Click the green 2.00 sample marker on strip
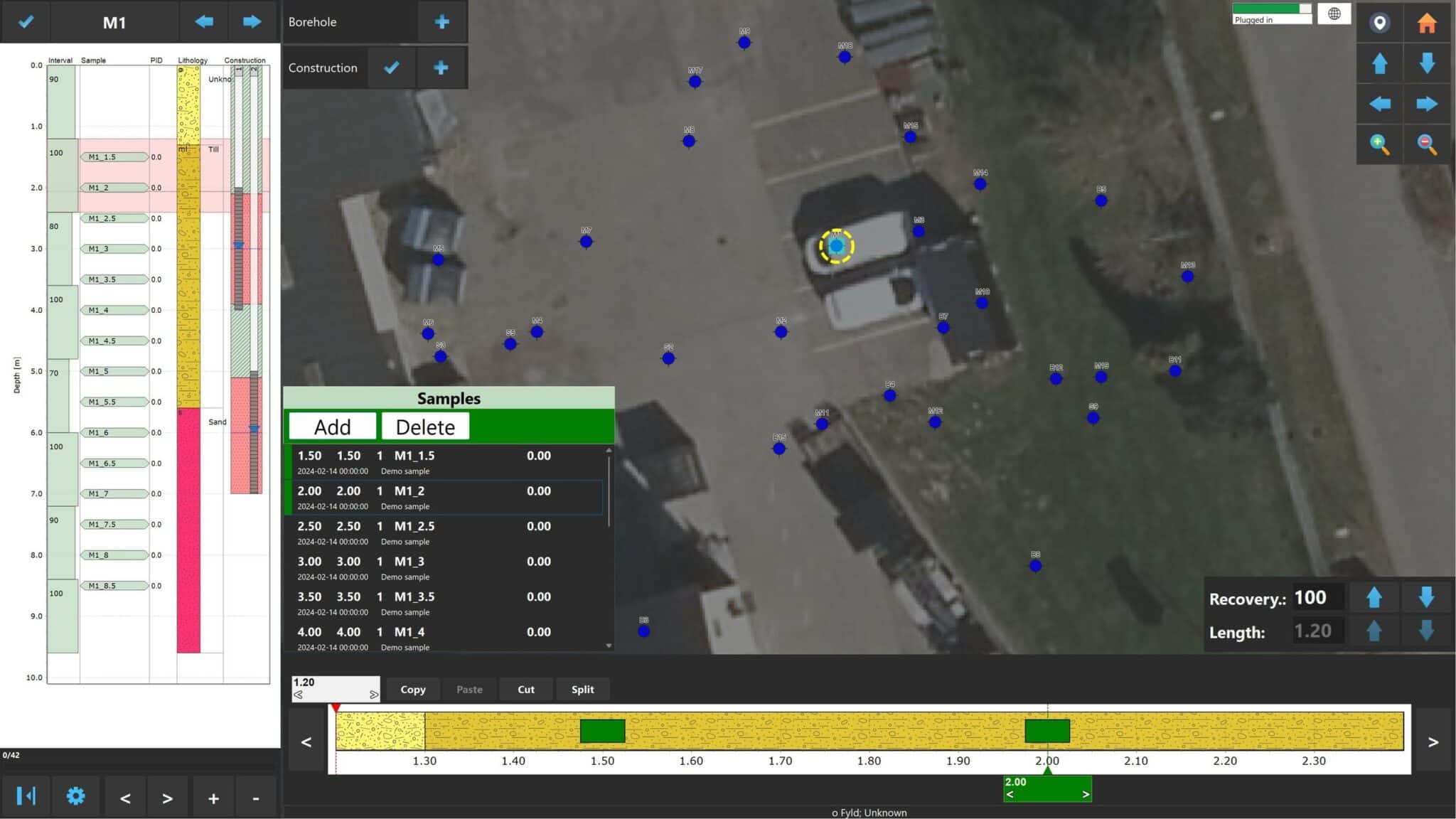This screenshot has width=1456, height=819. tap(1046, 731)
